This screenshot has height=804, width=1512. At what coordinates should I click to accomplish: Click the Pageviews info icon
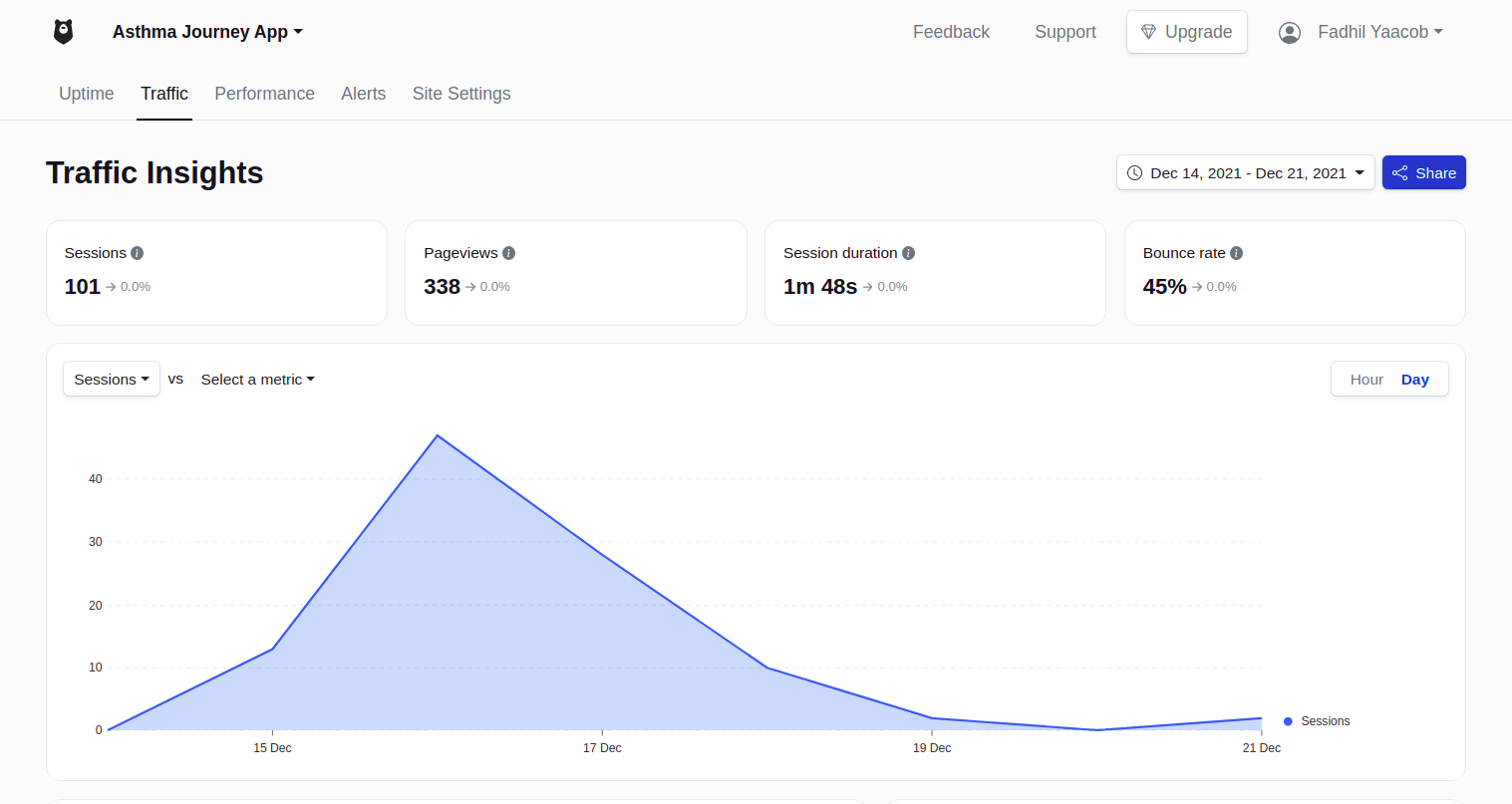(508, 253)
